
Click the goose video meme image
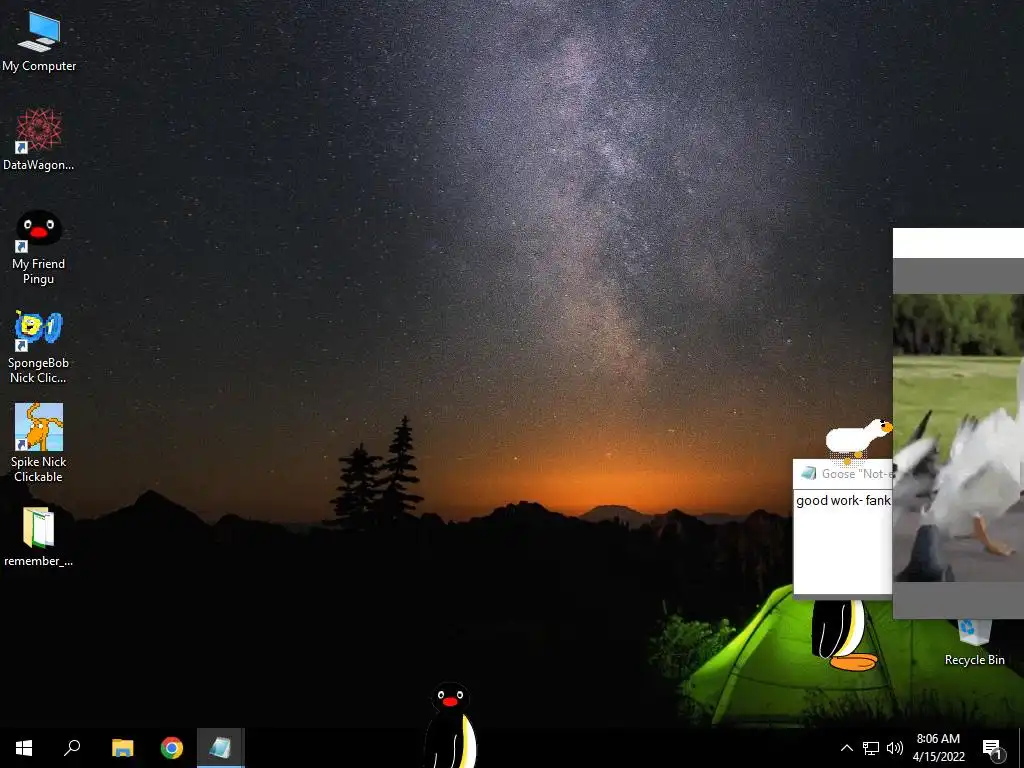pyautogui.click(x=958, y=438)
